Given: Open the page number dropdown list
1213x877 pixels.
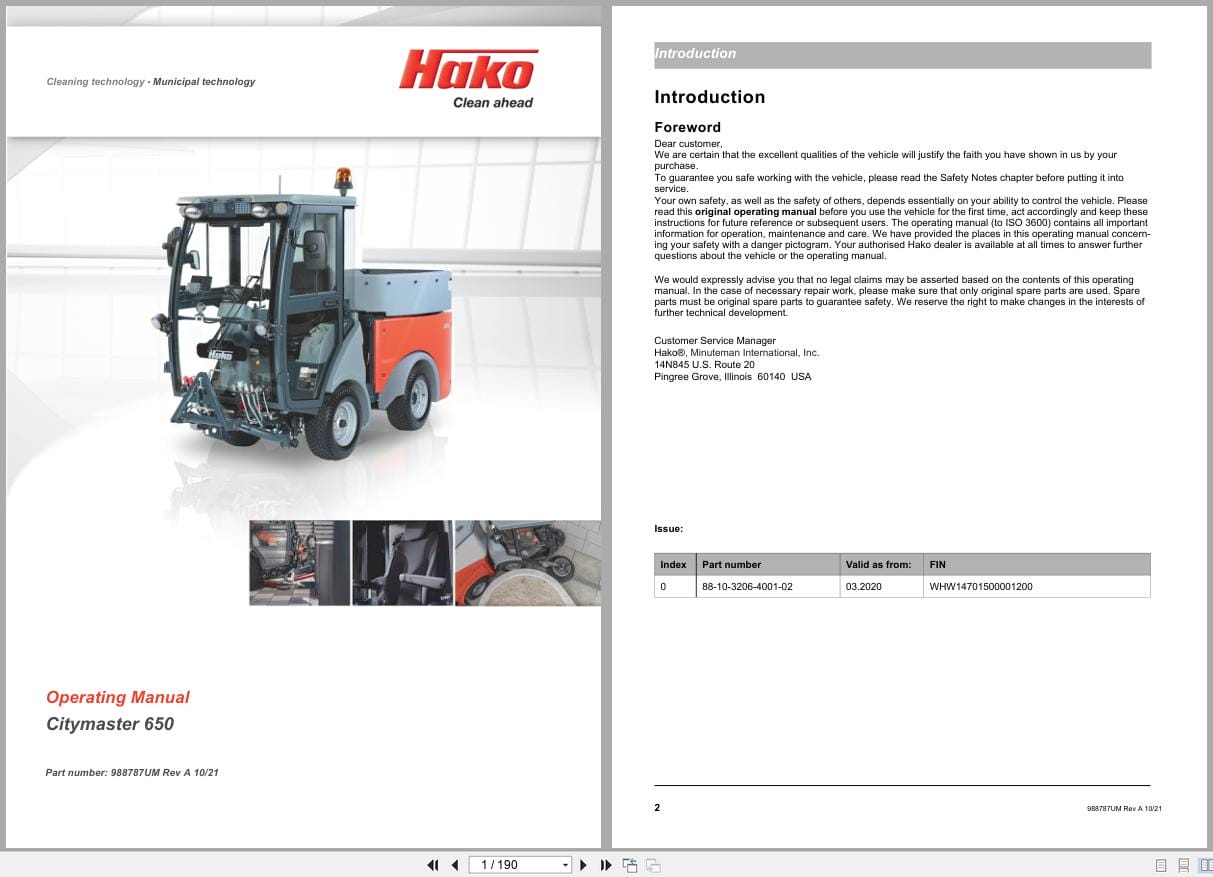Looking at the screenshot, I should [564, 865].
